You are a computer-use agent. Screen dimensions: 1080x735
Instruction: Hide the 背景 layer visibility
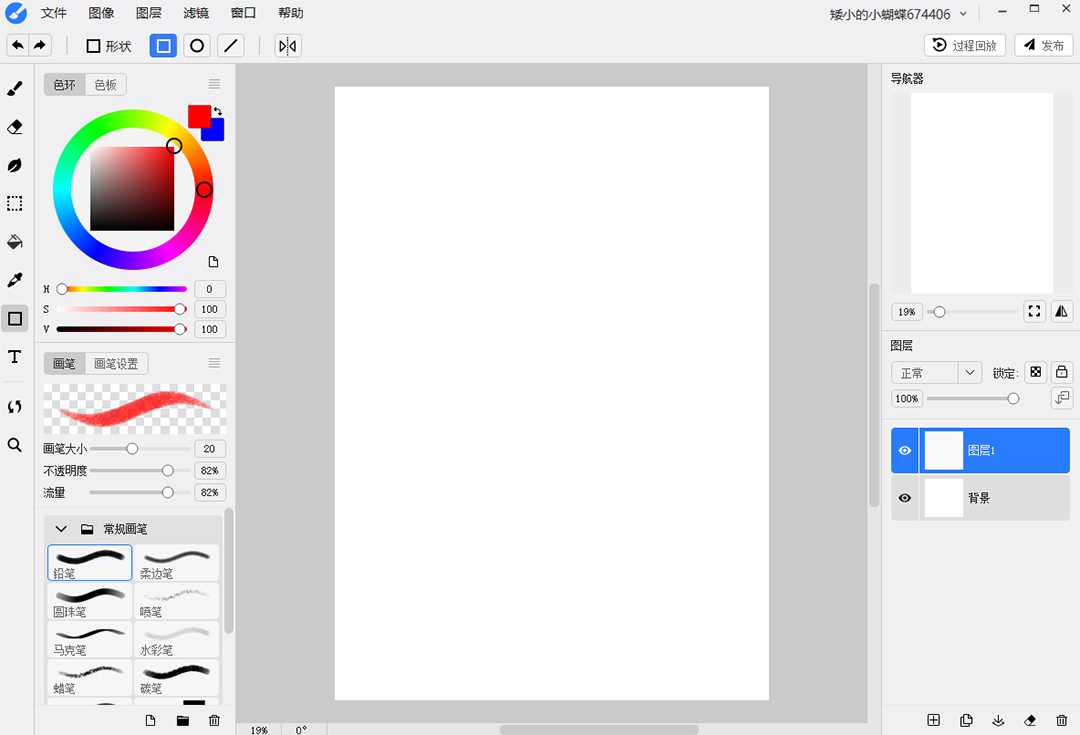point(904,497)
